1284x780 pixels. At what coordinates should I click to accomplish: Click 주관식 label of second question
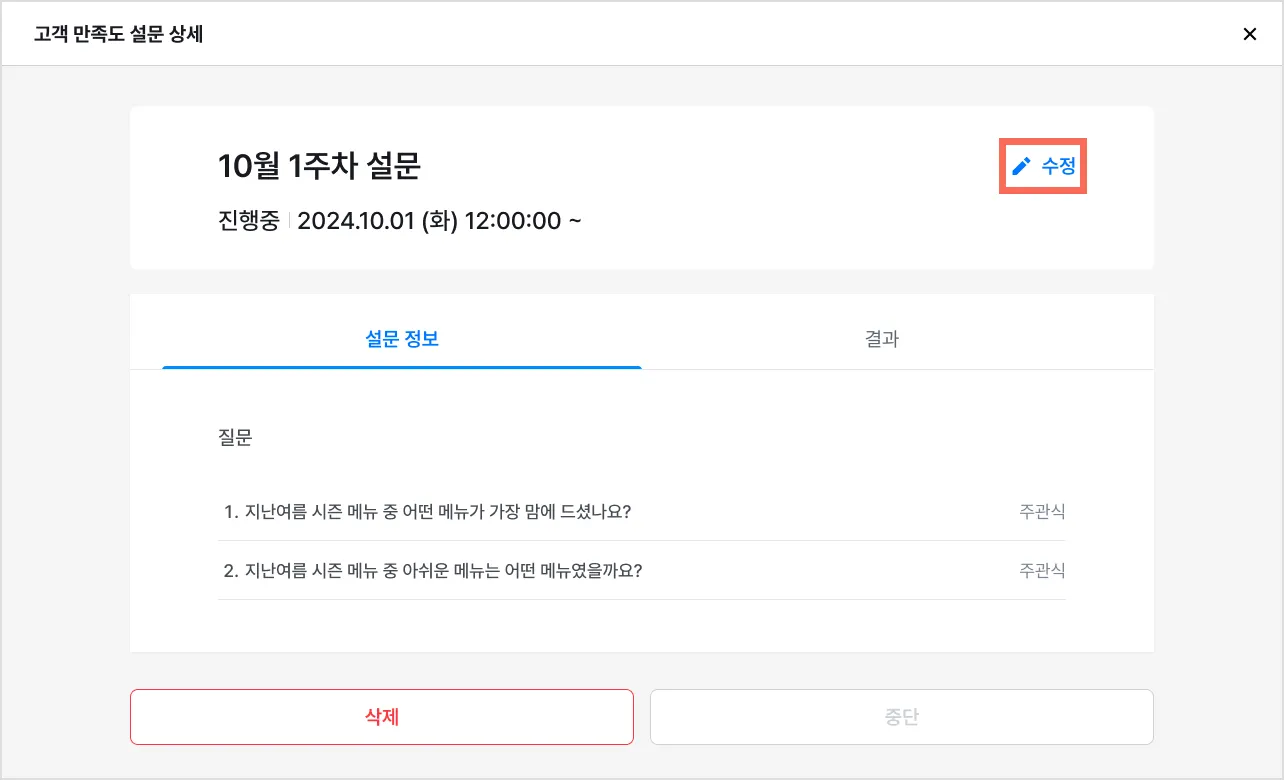[x=1042, y=571]
